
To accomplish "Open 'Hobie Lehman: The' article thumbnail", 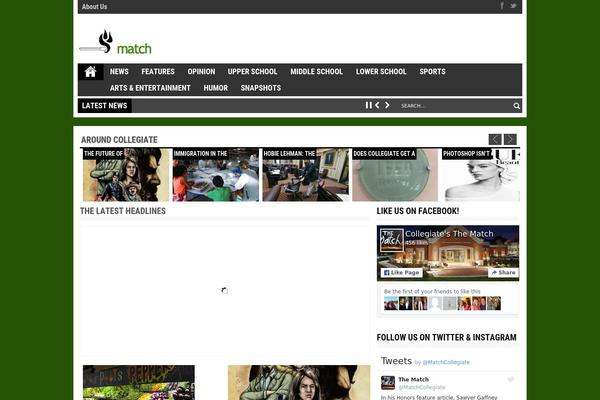I will click(306, 175).
